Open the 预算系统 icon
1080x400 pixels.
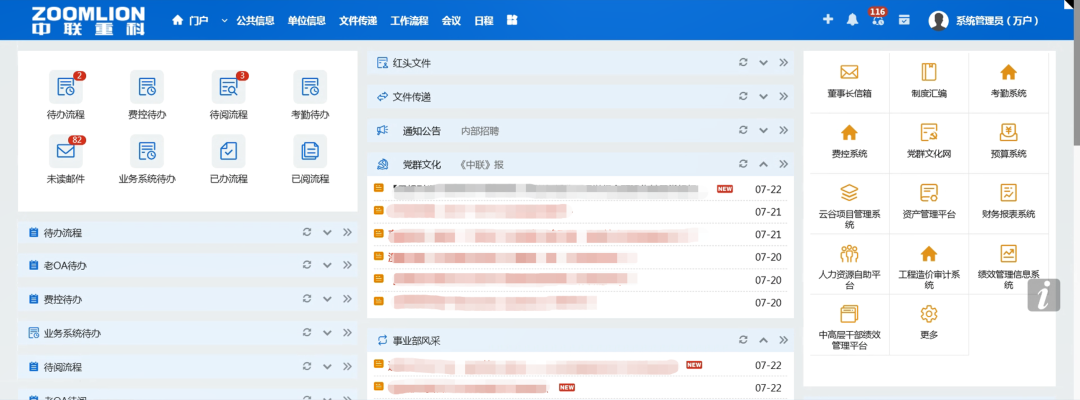1008,133
